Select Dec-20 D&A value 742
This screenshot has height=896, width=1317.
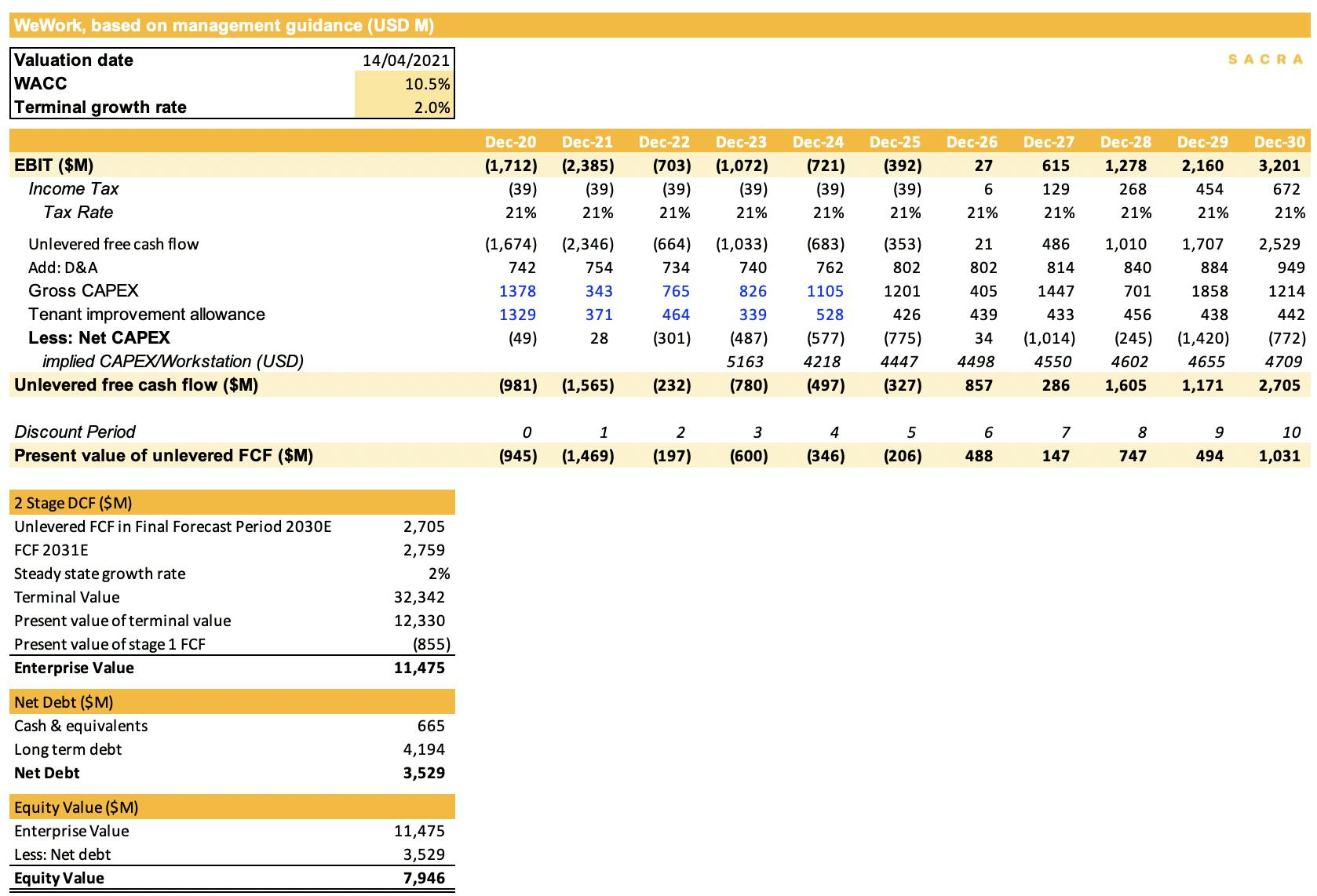(x=522, y=268)
